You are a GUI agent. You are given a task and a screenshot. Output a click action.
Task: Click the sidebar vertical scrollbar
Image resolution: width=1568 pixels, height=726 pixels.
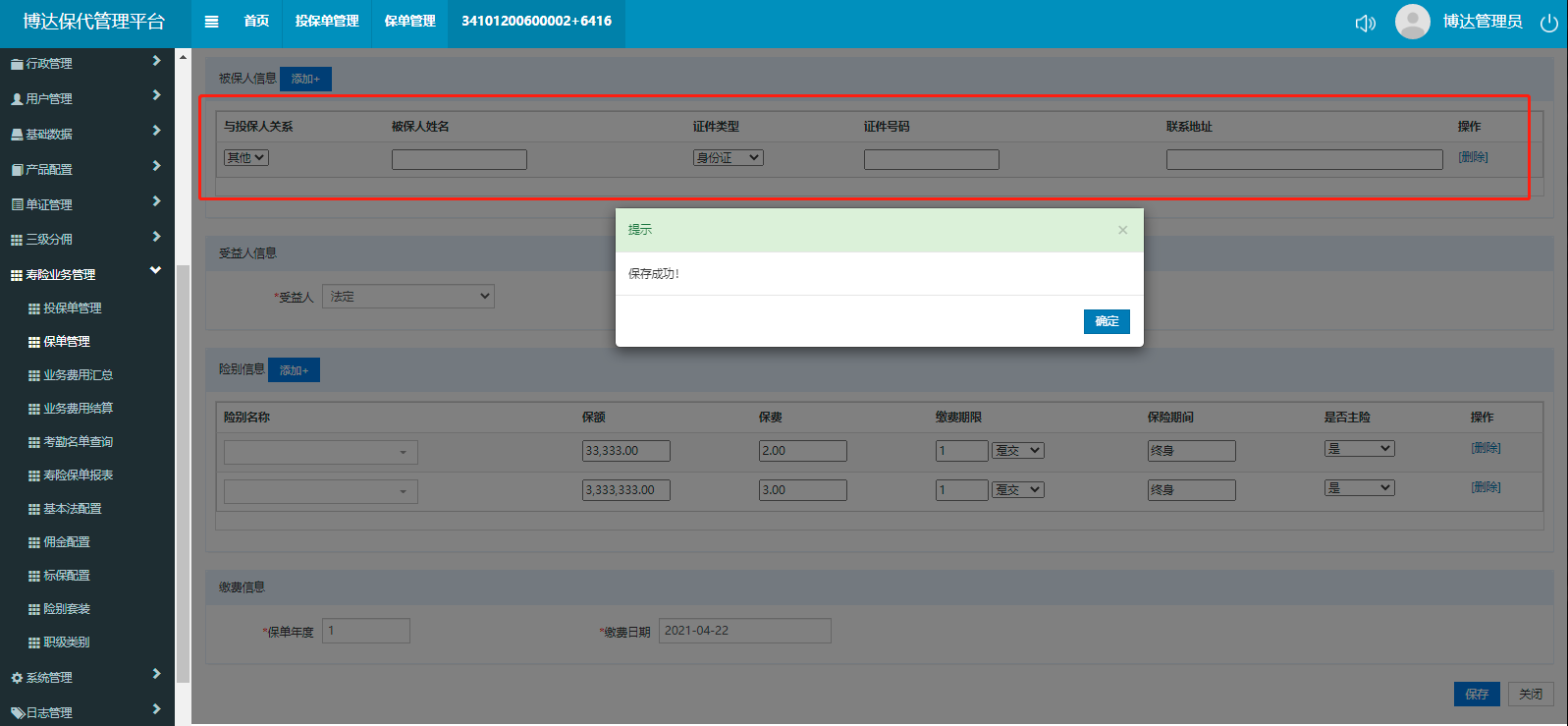pos(183,472)
